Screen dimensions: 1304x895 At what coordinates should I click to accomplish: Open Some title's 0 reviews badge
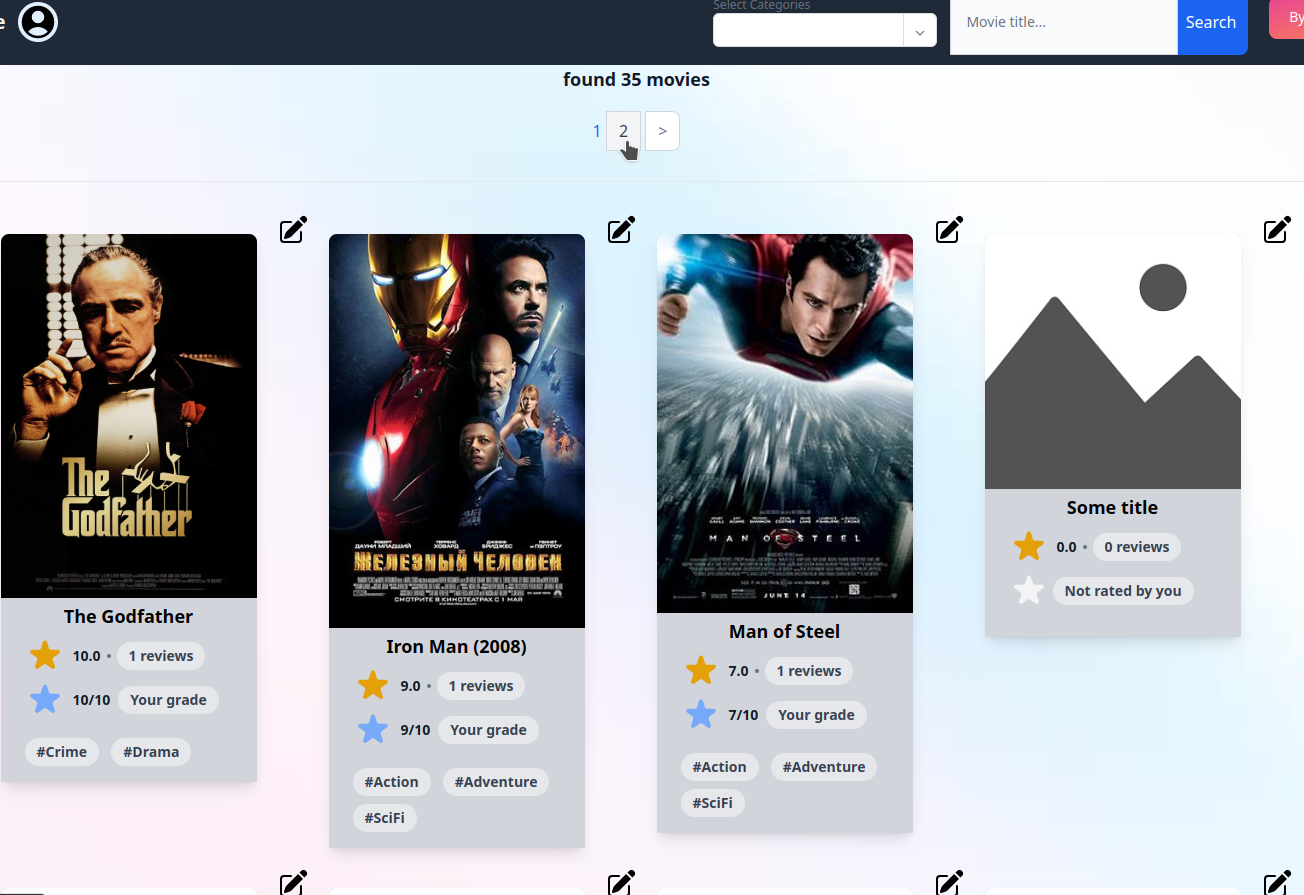point(1137,547)
